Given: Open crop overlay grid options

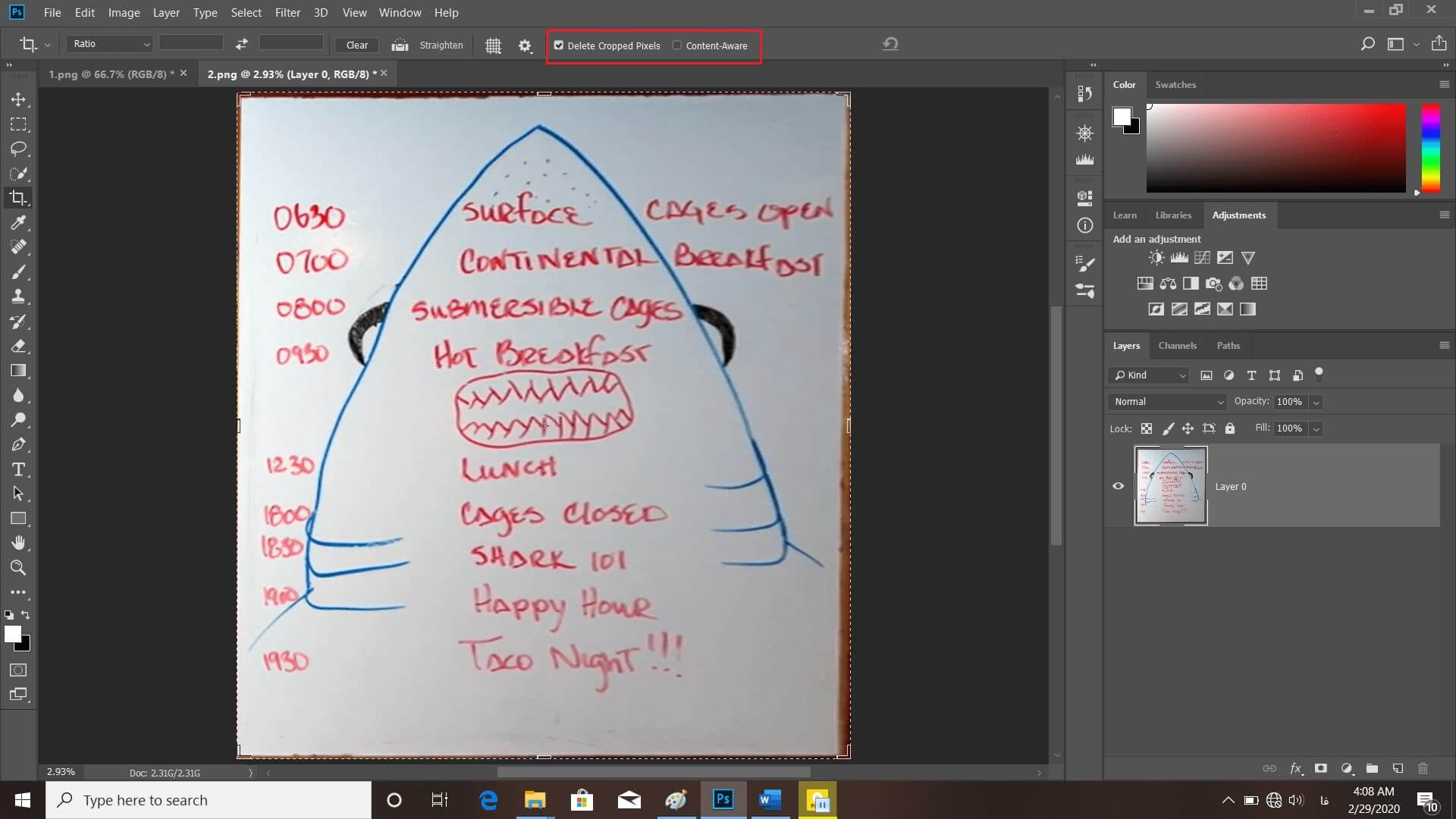Looking at the screenshot, I should click(x=493, y=45).
